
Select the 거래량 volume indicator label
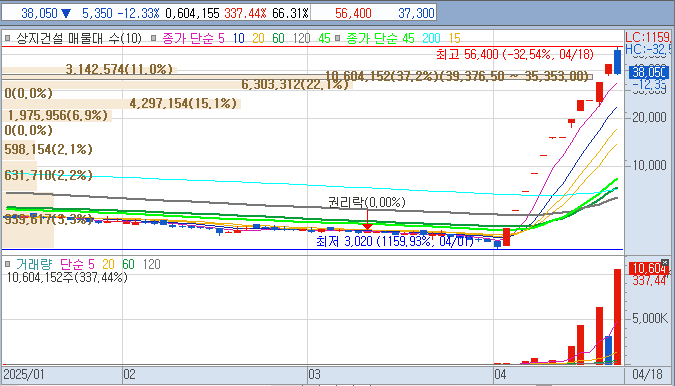tap(34, 264)
